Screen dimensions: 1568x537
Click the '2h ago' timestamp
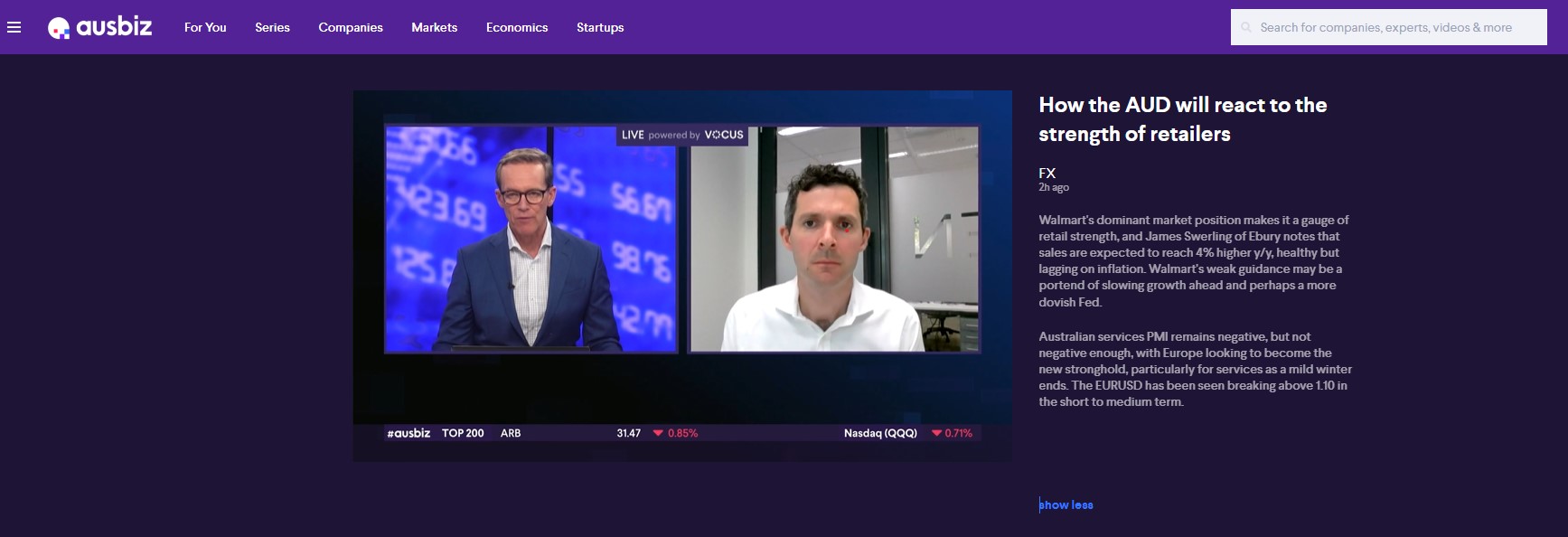click(1054, 187)
